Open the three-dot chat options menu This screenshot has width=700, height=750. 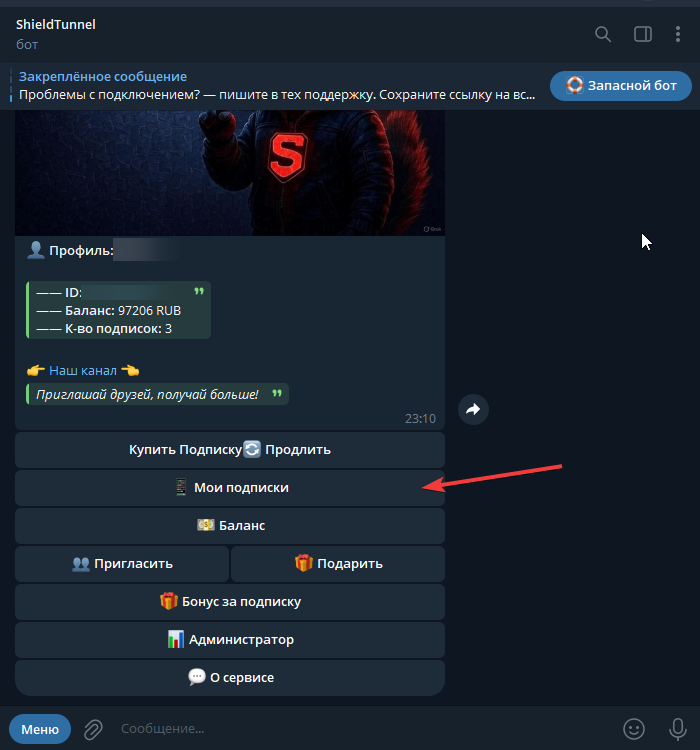pyautogui.click(x=679, y=34)
